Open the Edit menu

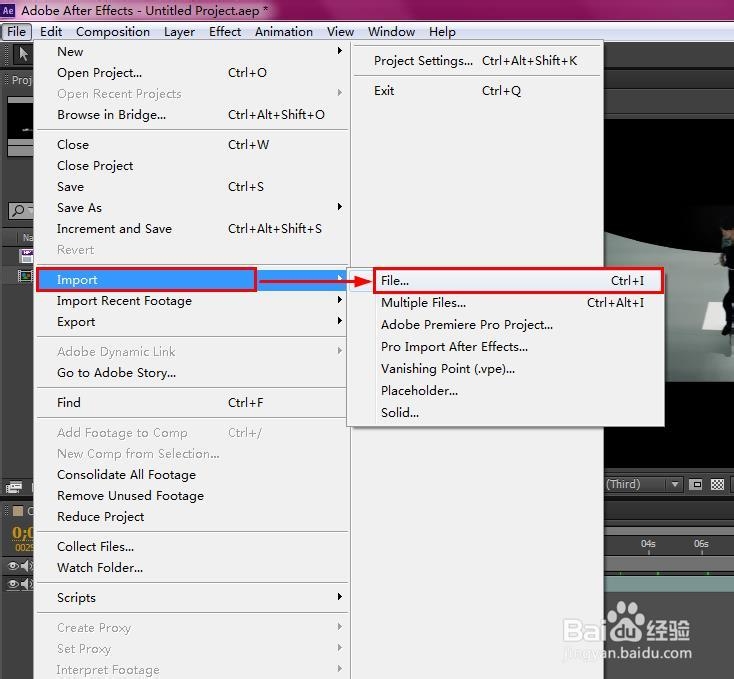(x=51, y=32)
